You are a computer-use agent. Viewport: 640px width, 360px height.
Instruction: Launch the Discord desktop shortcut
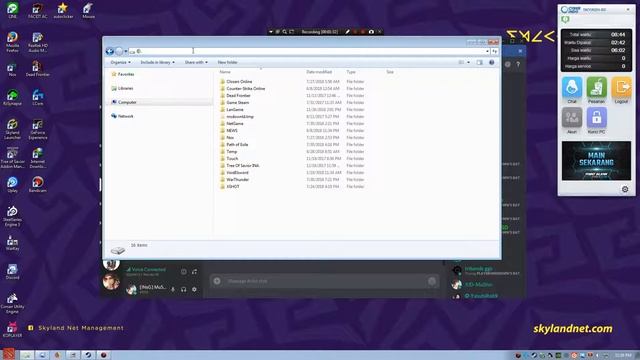pyautogui.click(x=12, y=272)
